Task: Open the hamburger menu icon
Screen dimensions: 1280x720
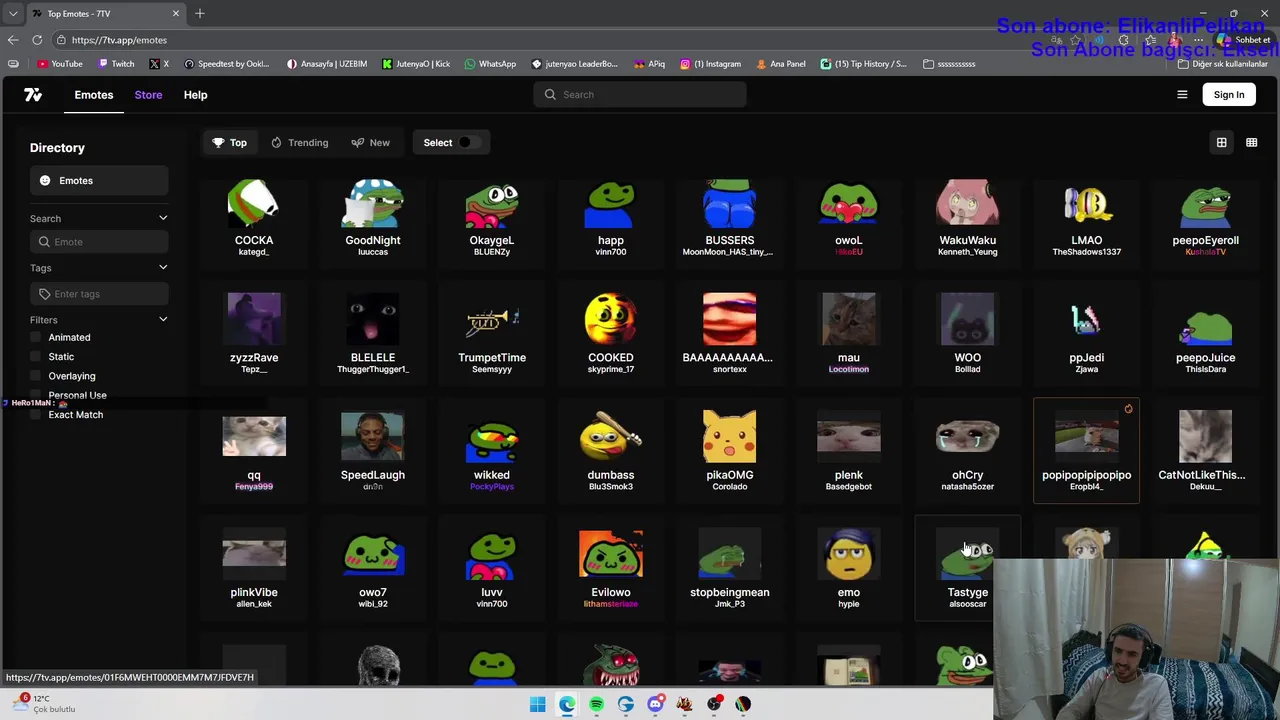Action: tap(1182, 95)
